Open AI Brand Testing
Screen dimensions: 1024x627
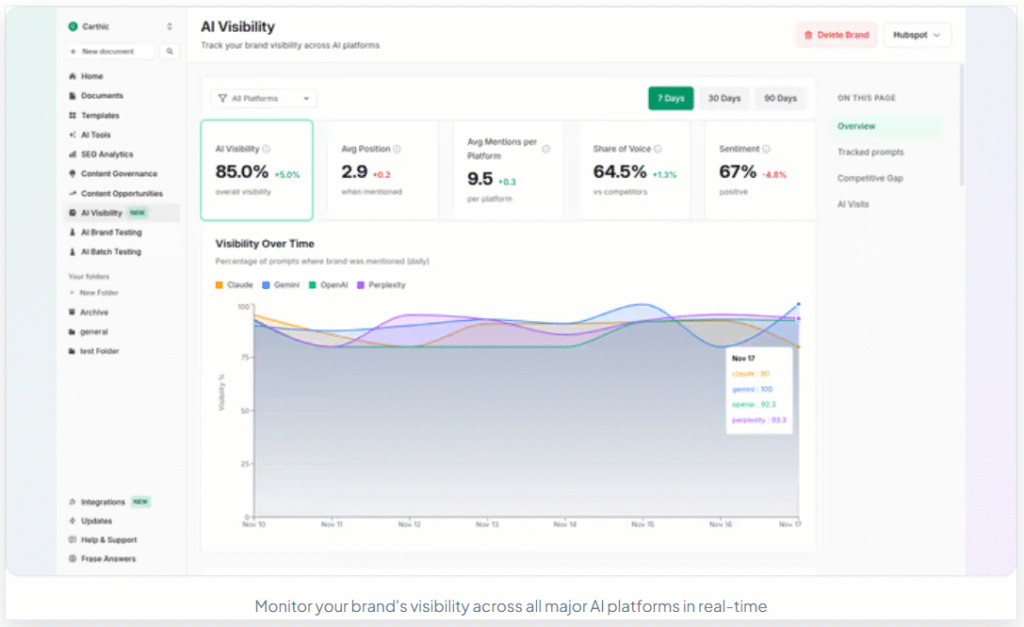tap(110, 232)
